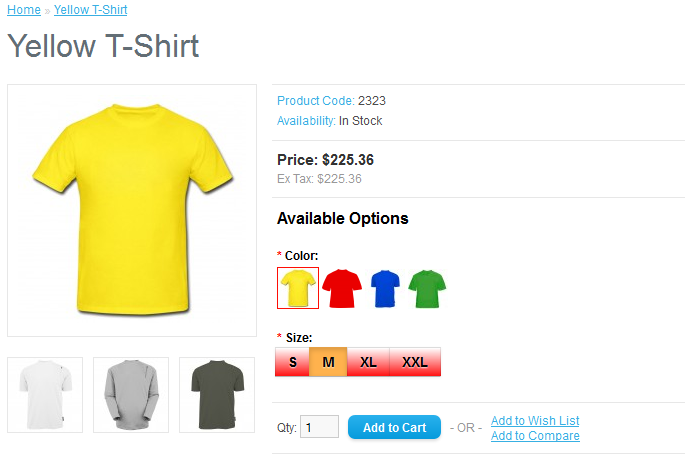
Task: Go to Home breadcrumb link
Action: (x=24, y=10)
